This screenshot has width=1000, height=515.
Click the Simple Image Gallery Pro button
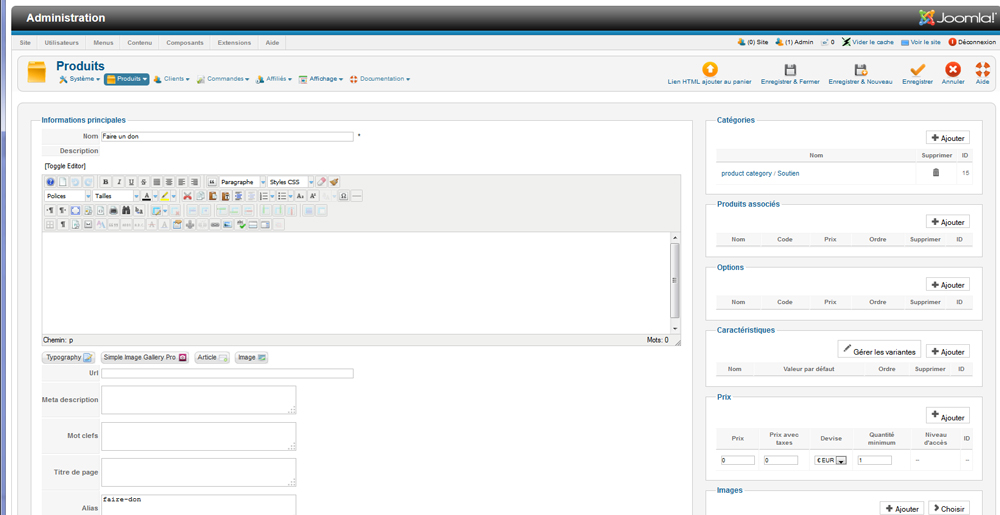tap(145, 358)
